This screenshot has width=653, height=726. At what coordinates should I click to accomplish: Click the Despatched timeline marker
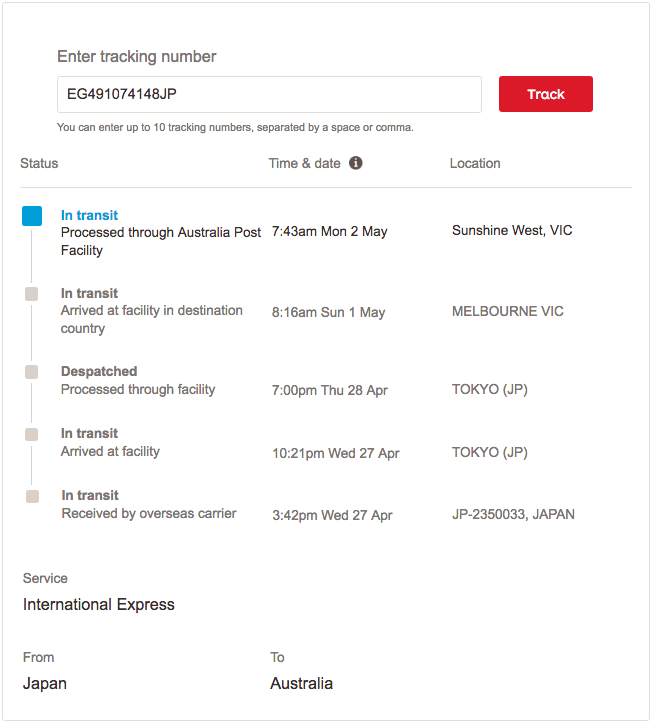coord(32,372)
